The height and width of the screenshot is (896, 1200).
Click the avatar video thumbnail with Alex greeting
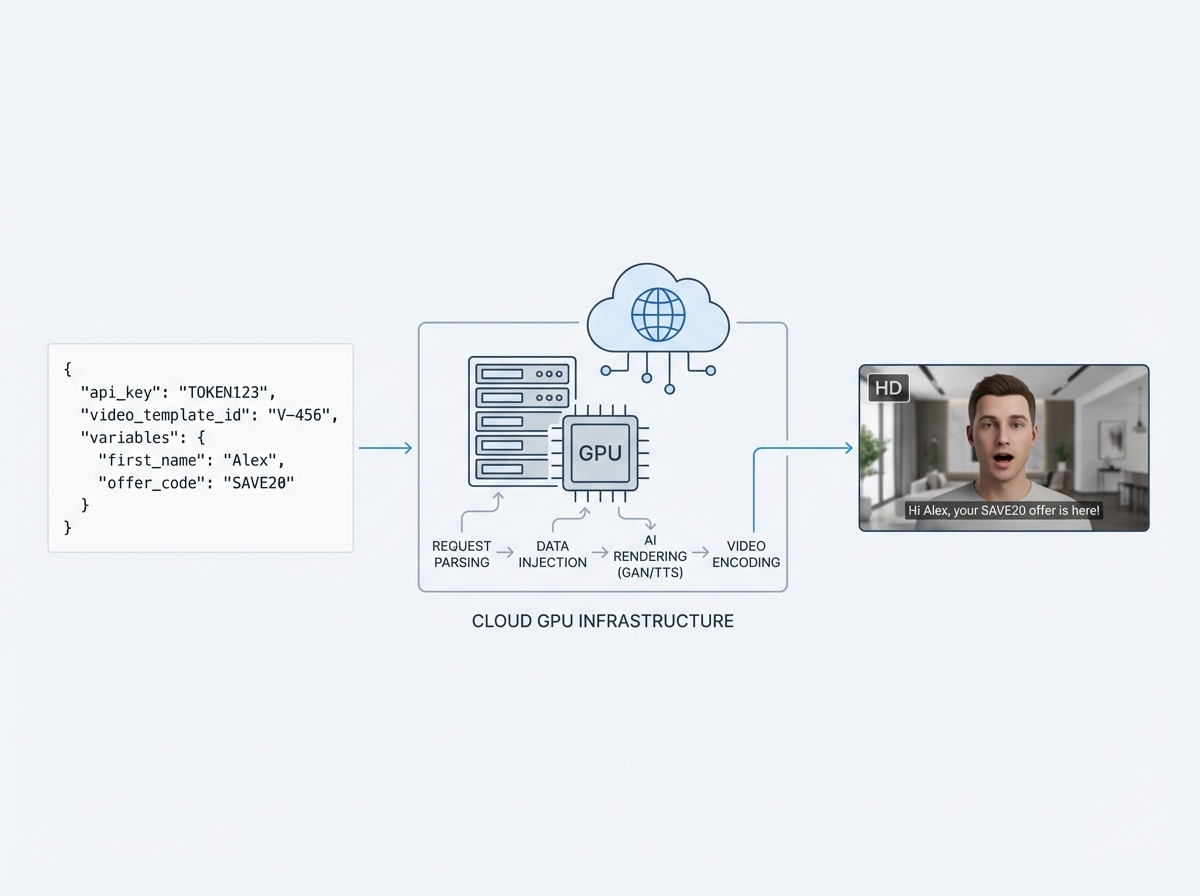[1003, 447]
